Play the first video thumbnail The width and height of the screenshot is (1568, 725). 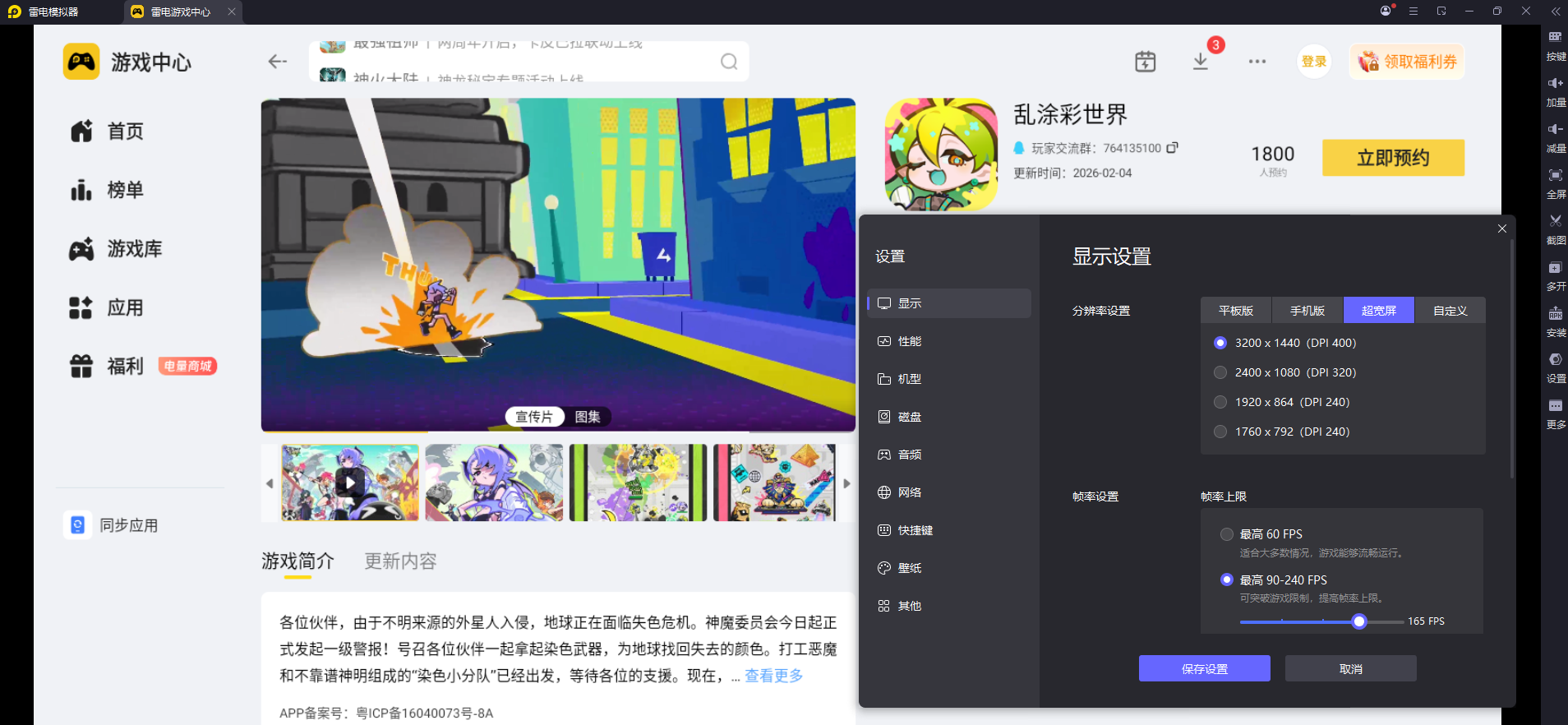point(350,483)
